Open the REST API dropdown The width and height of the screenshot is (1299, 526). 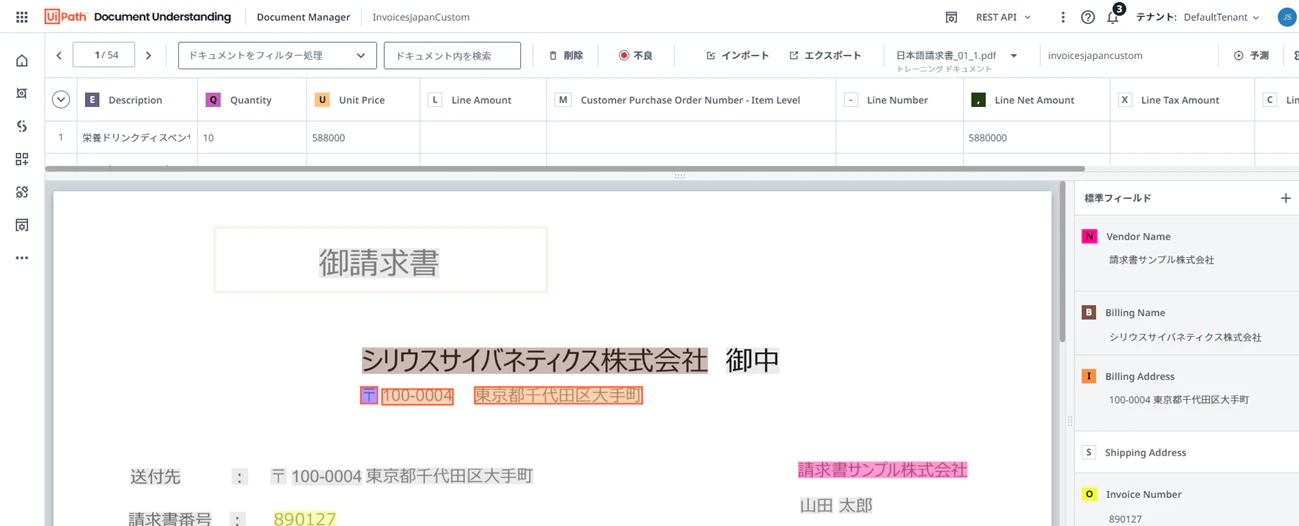click(x=1003, y=17)
